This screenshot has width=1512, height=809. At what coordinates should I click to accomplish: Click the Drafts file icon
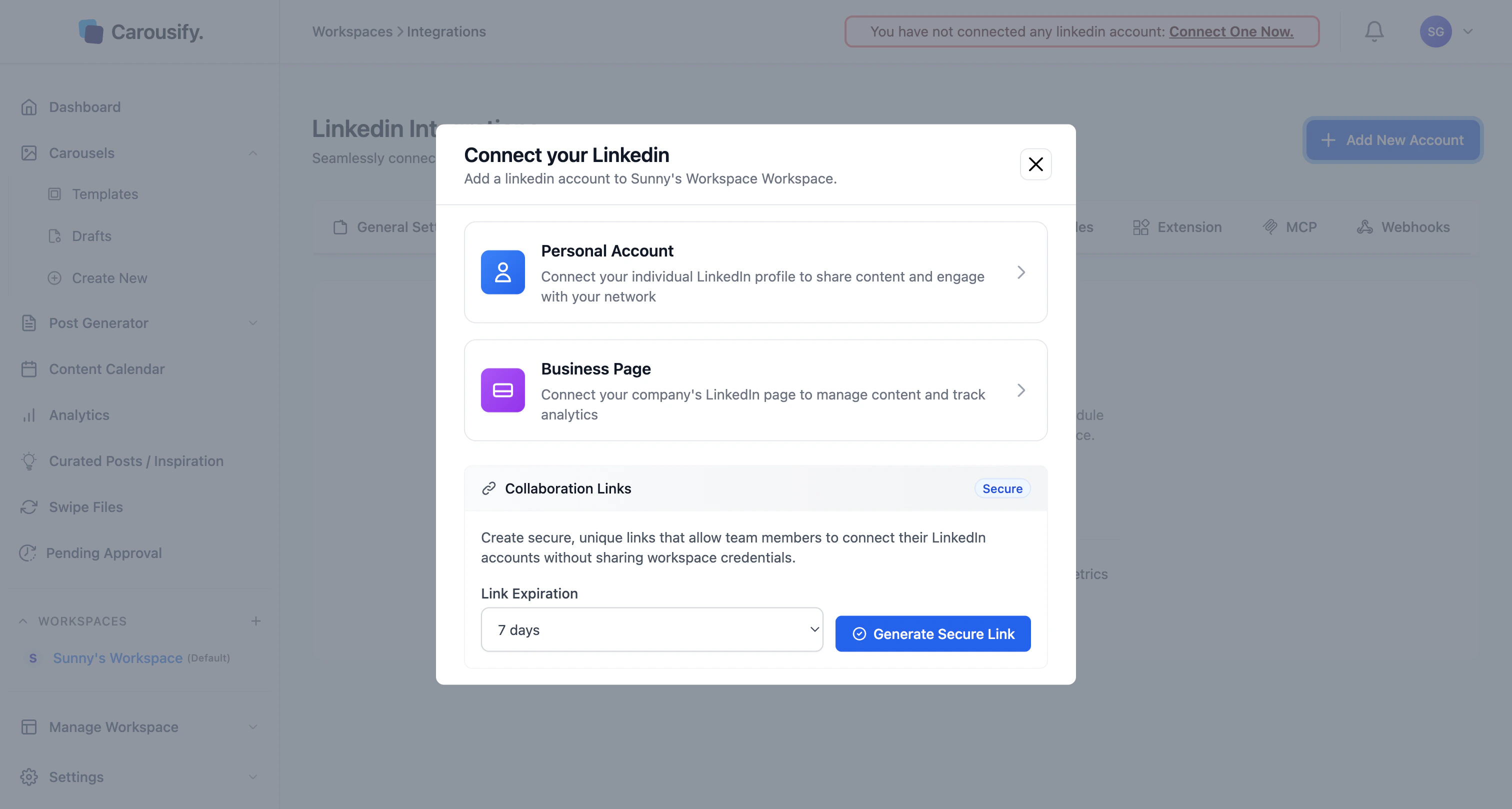tap(54, 236)
